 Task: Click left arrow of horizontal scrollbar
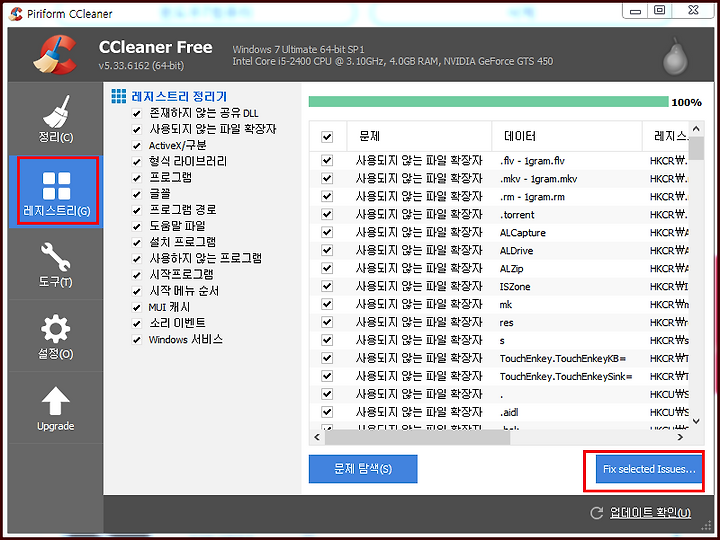point(317,438)
